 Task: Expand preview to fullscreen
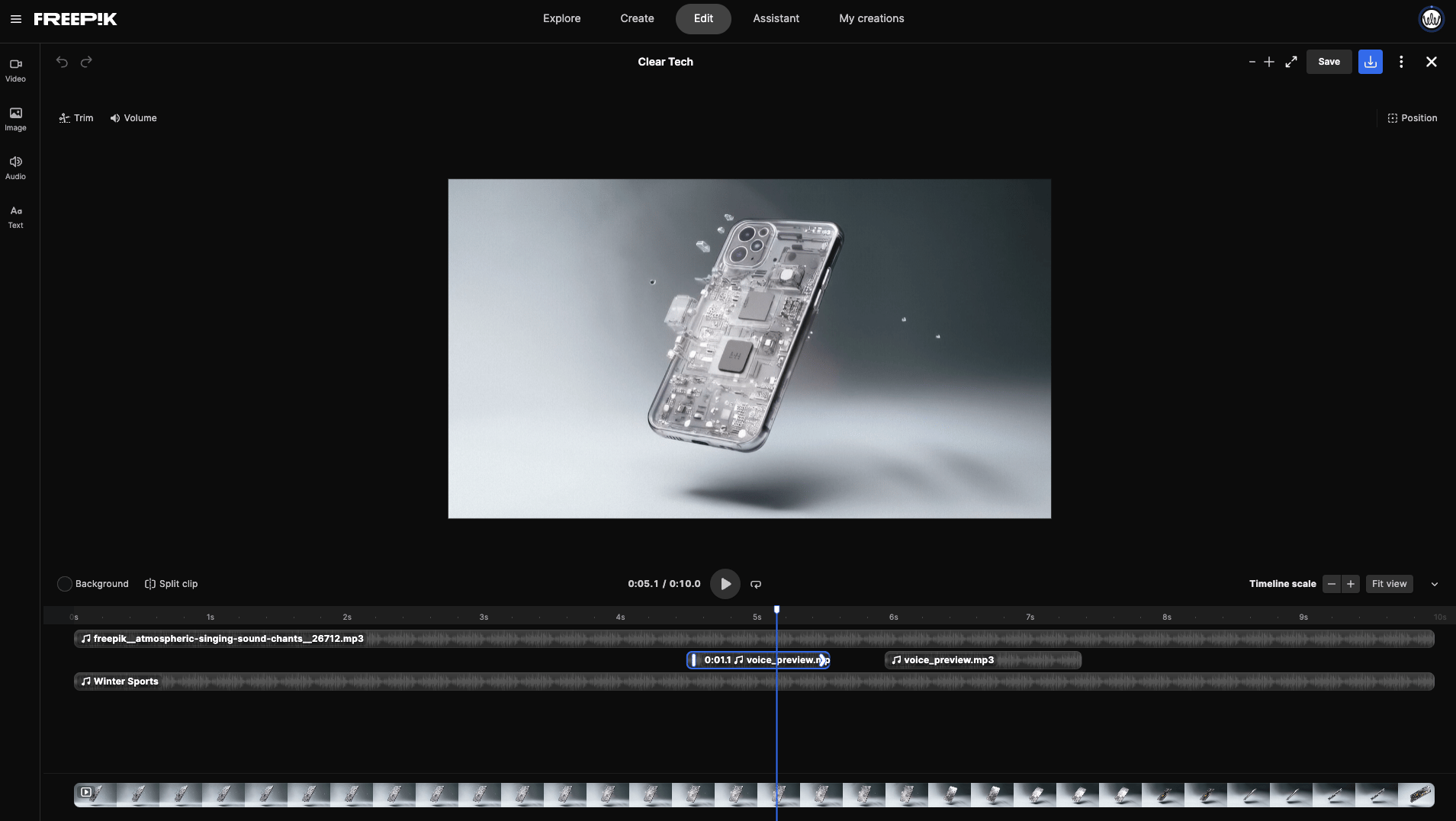[x=1291, y=62]
